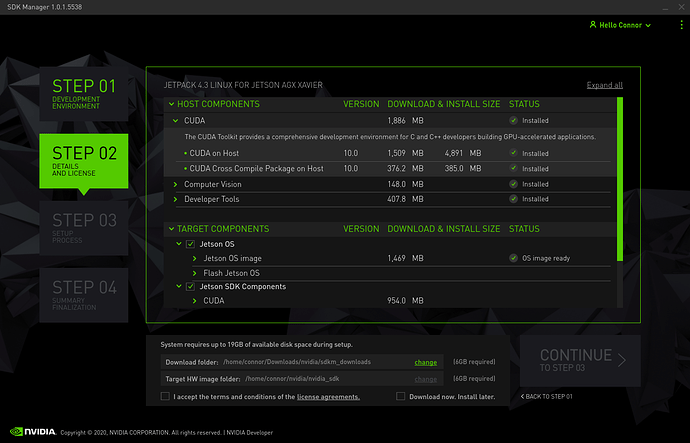Click the 1,469 MB Jetson OS image size
690x443 pixels.
click(x=405, y=258)
